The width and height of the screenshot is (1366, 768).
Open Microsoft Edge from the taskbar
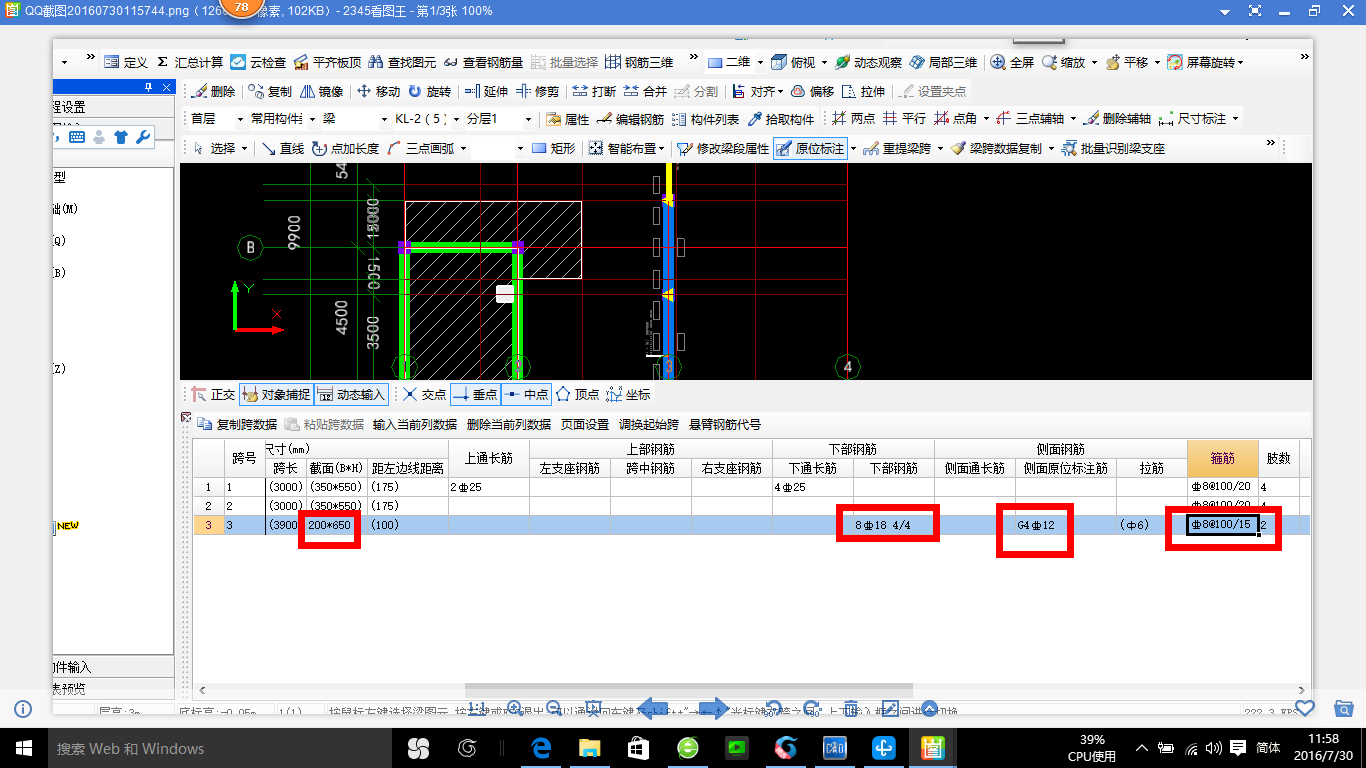(541, 747)
